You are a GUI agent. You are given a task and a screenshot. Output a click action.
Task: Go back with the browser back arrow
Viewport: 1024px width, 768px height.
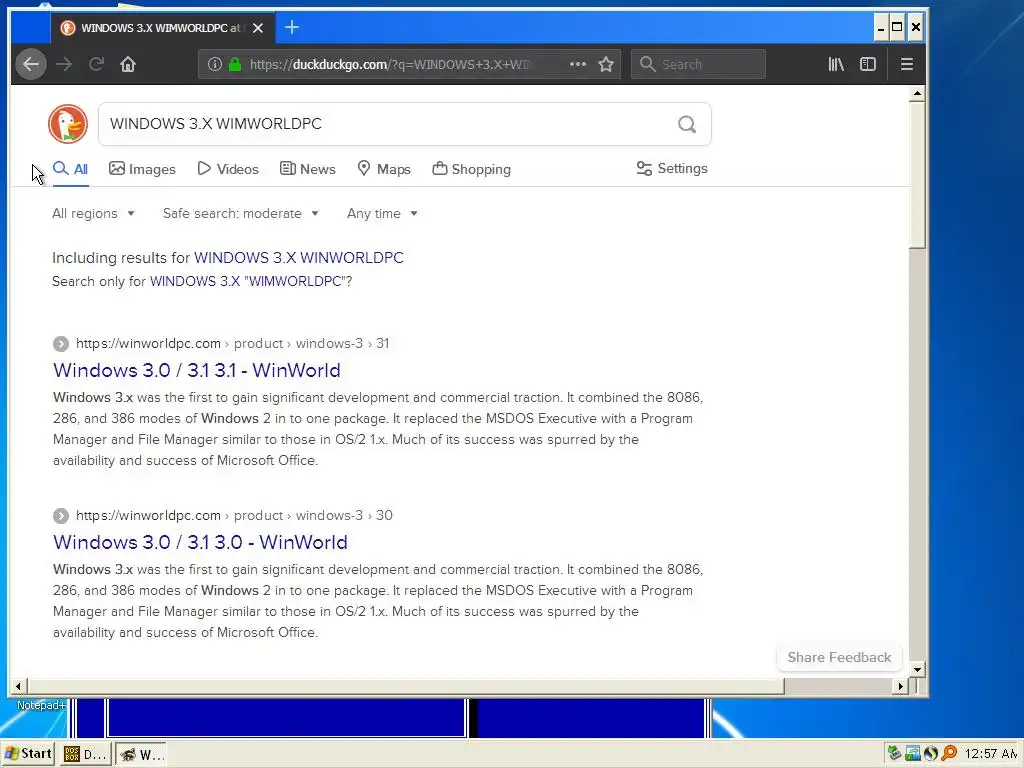tap(31, 64)
